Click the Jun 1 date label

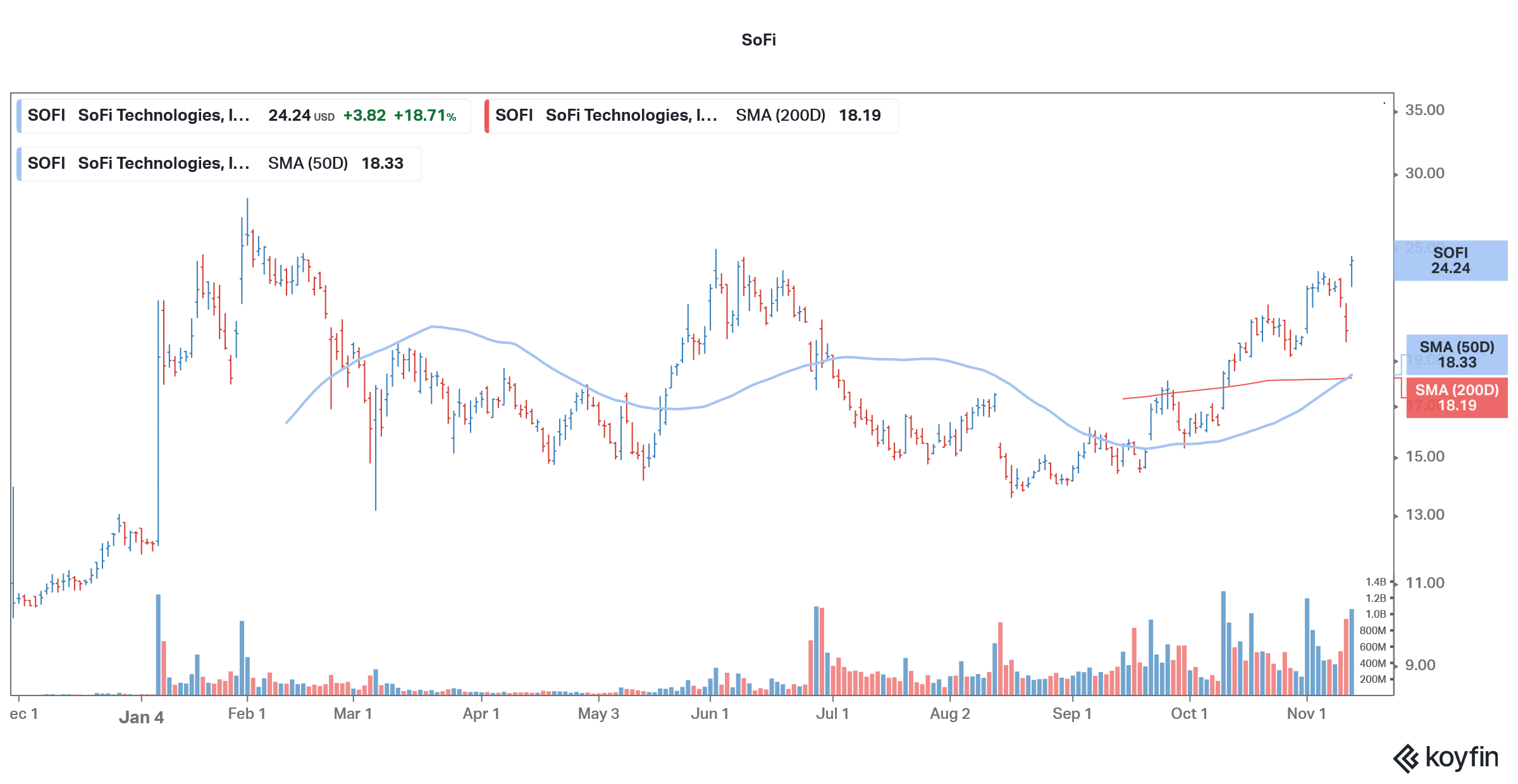(x=710, y=714)
